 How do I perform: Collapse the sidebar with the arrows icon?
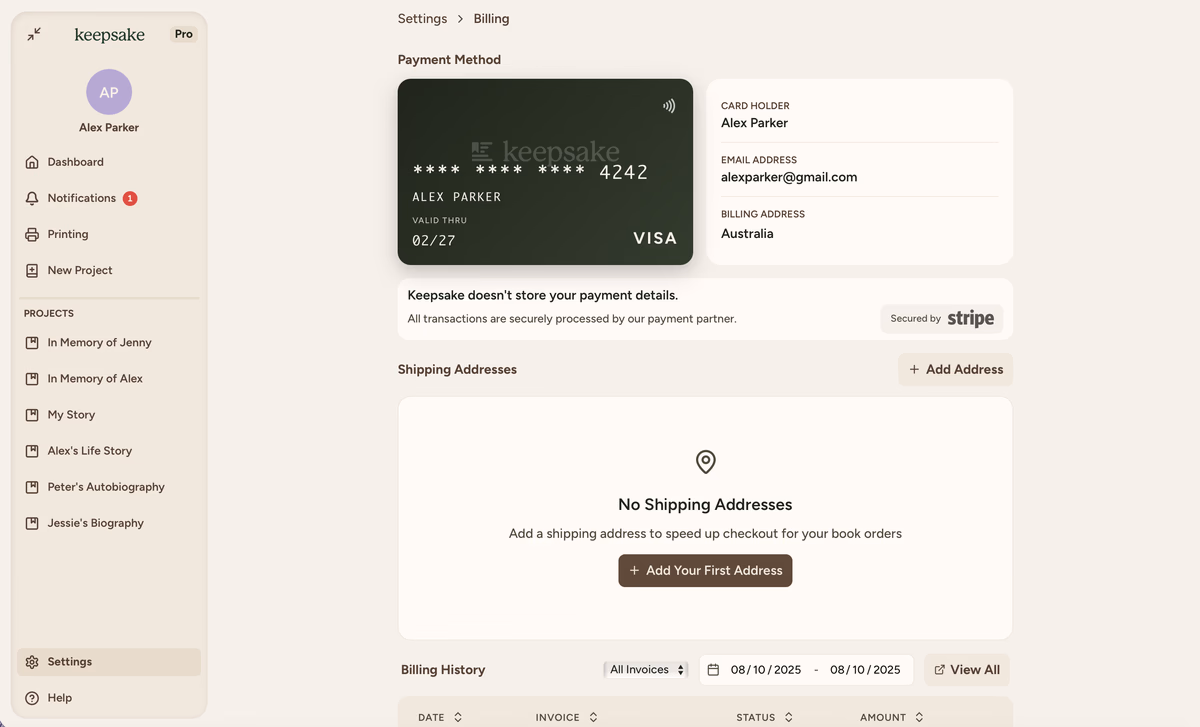34,34
